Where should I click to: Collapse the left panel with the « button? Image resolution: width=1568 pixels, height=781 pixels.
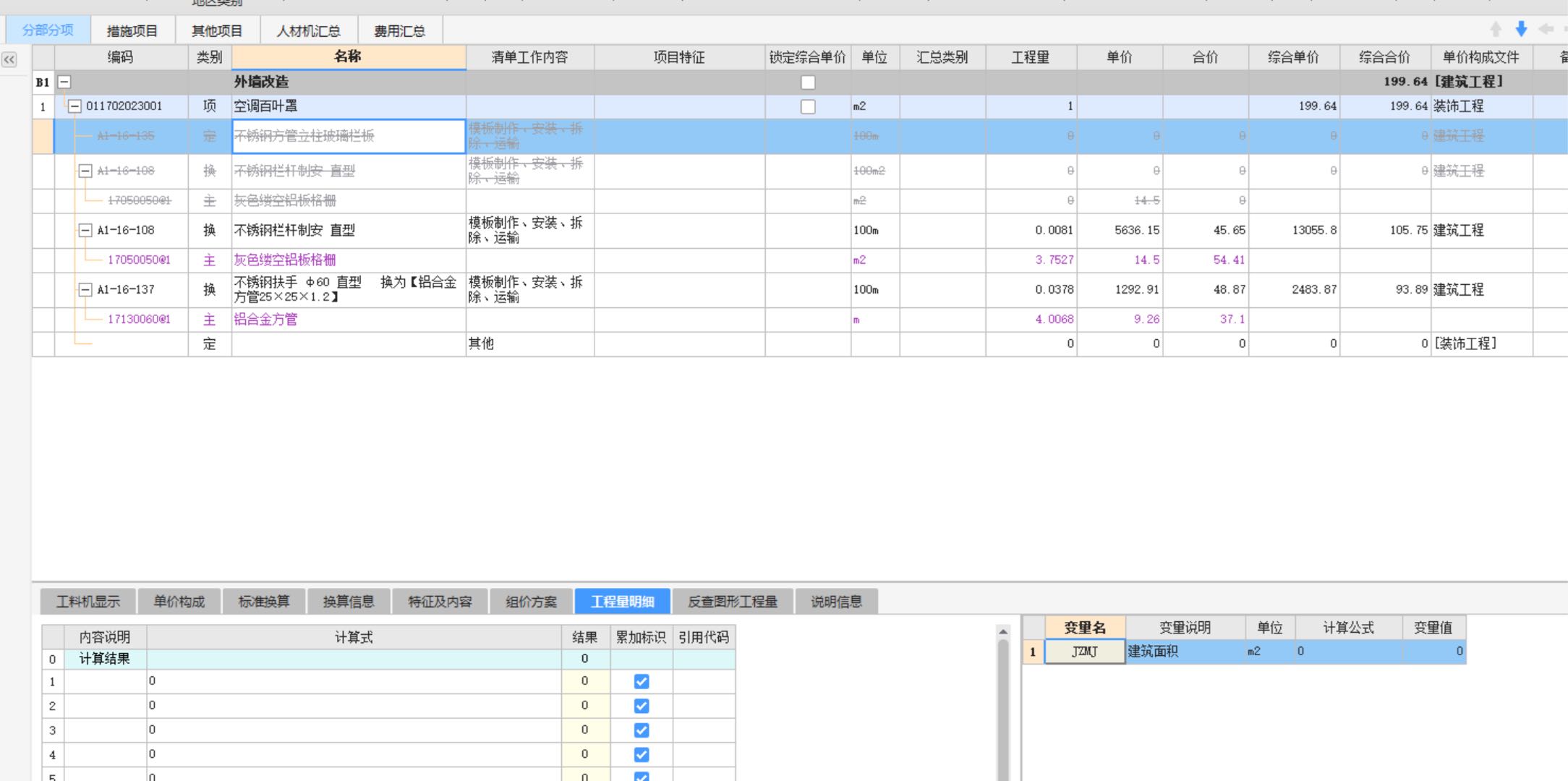[9, 59]
